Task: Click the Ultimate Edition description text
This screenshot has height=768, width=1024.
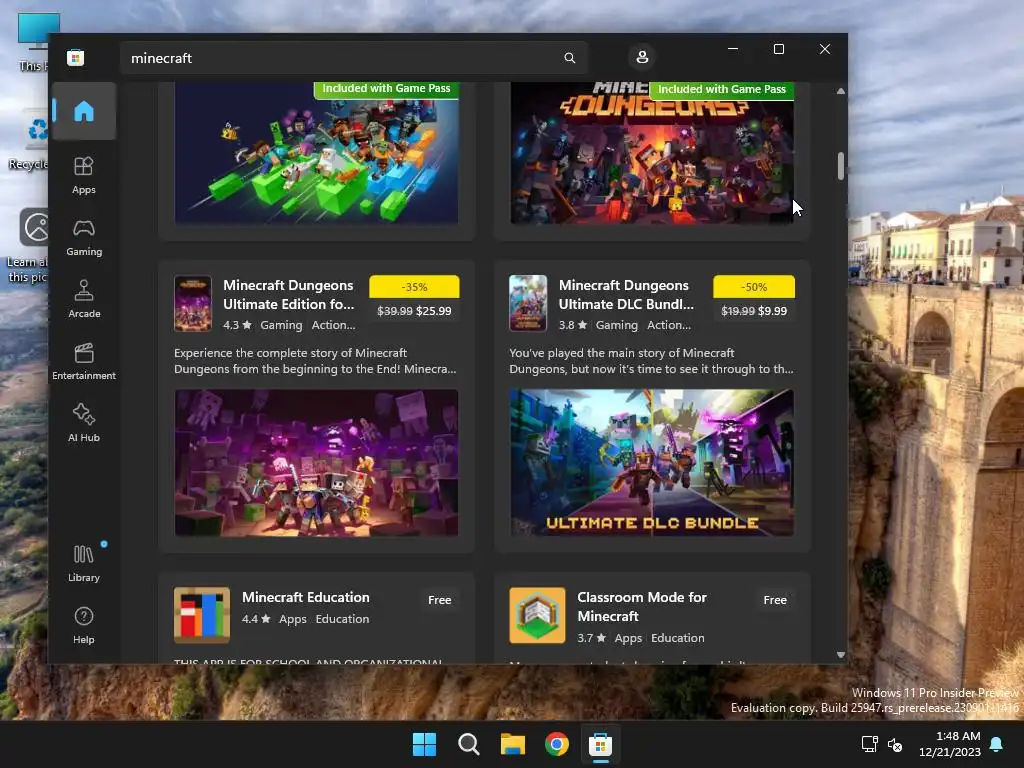Action: tap(315, 361)
